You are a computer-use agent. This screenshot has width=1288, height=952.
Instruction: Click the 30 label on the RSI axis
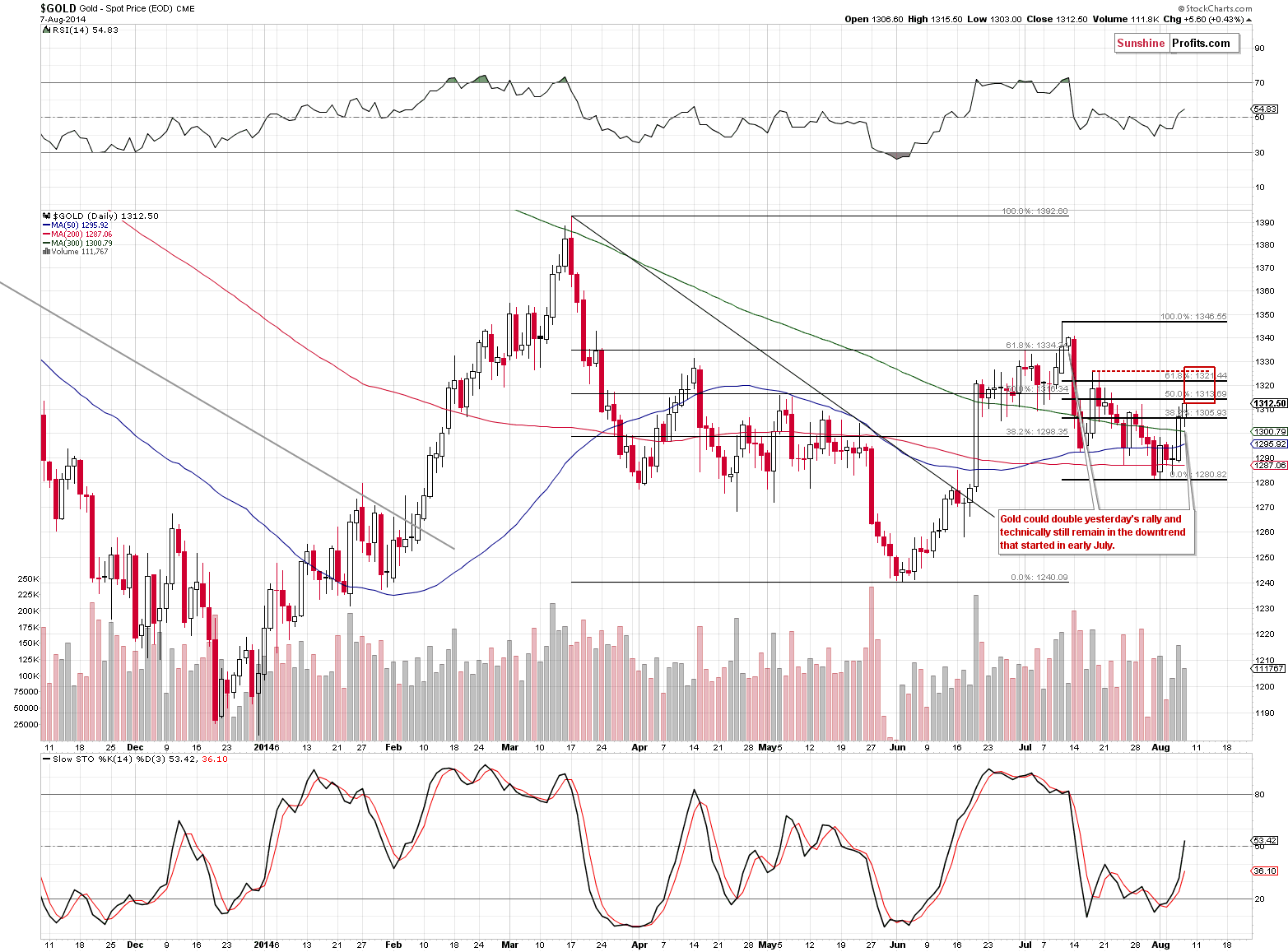[1259, 153]
